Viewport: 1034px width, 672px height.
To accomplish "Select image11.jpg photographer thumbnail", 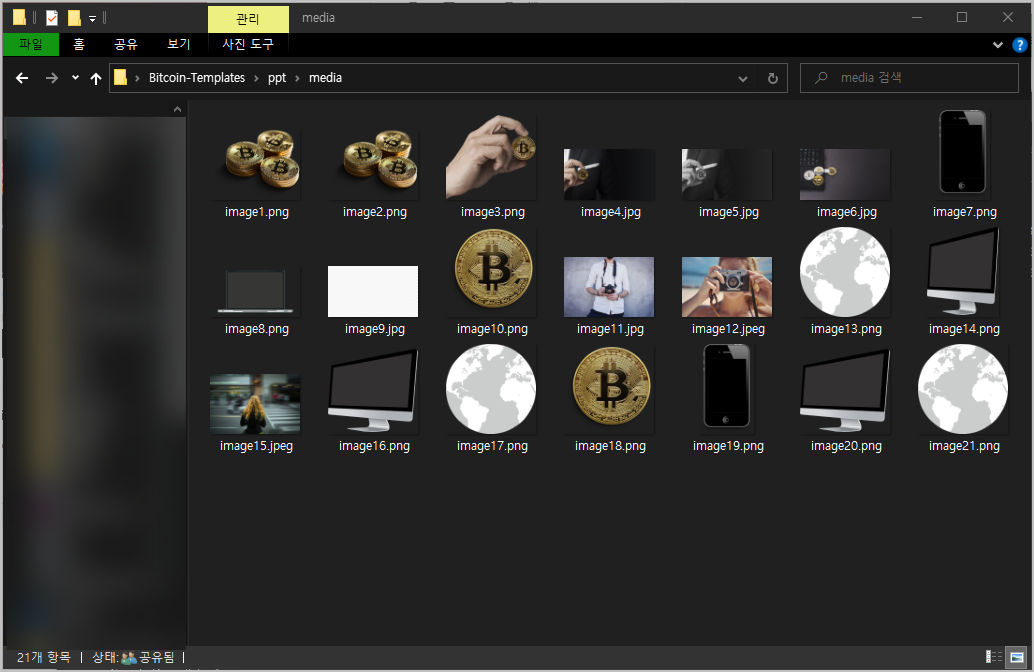I will 609,287.
